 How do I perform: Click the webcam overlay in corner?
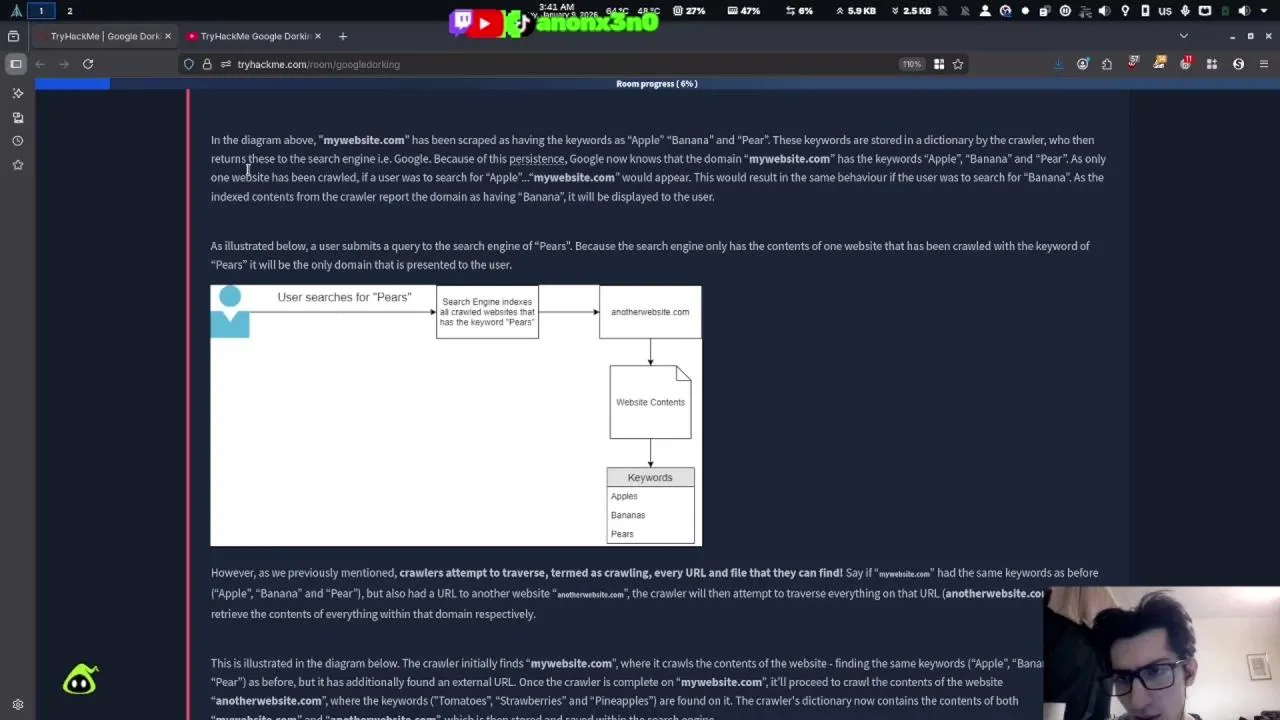(x=1161, y=653)
